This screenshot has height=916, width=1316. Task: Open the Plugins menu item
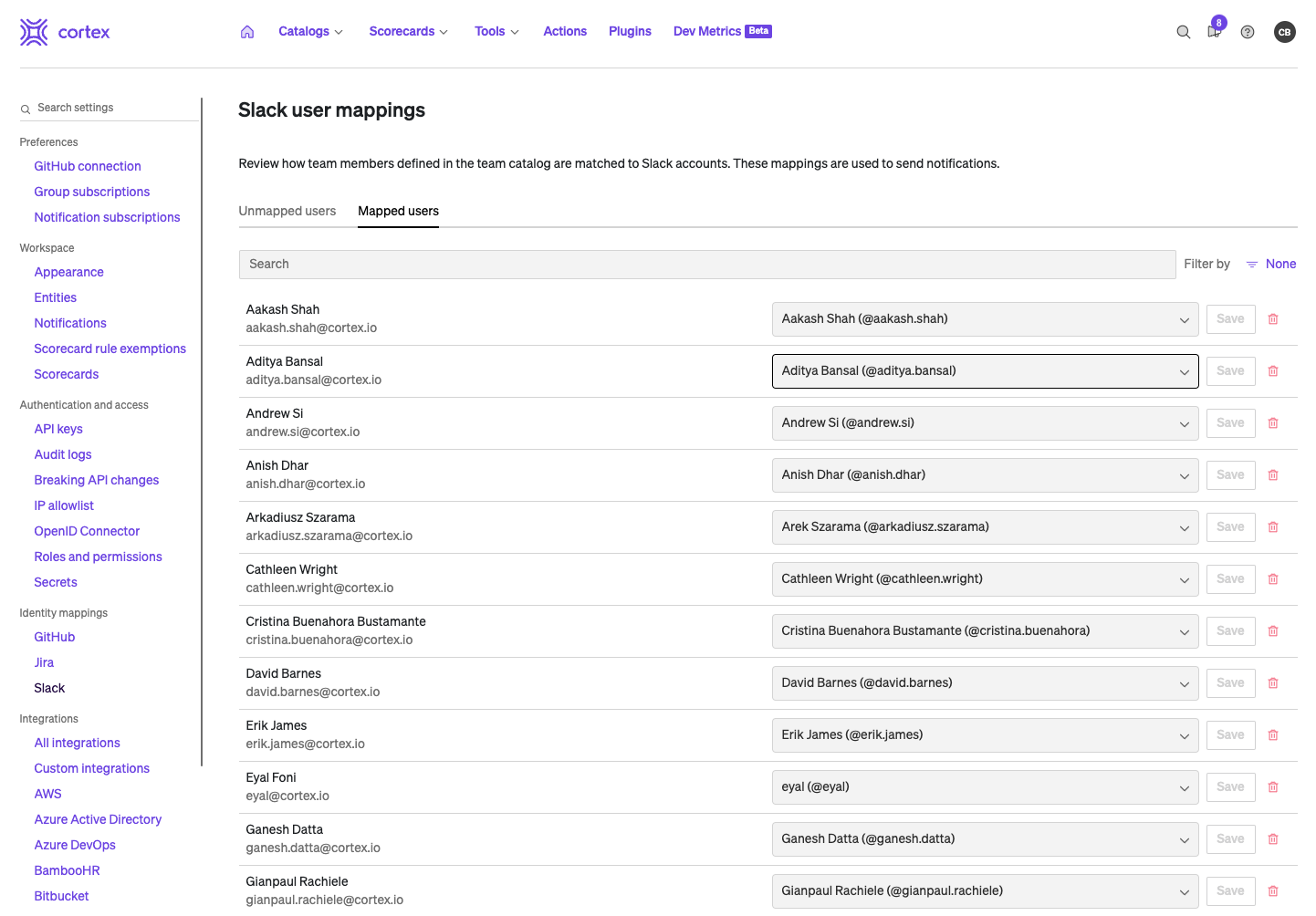[630, 32]
